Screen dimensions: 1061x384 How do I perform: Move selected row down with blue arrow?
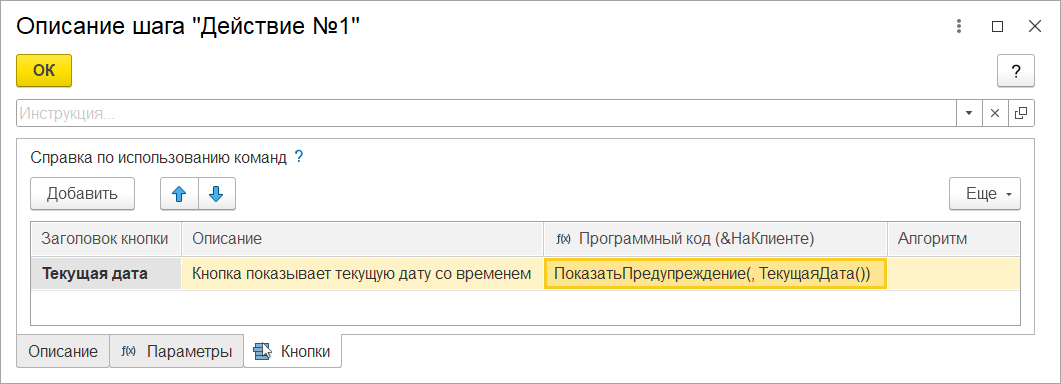coord(217,194)
